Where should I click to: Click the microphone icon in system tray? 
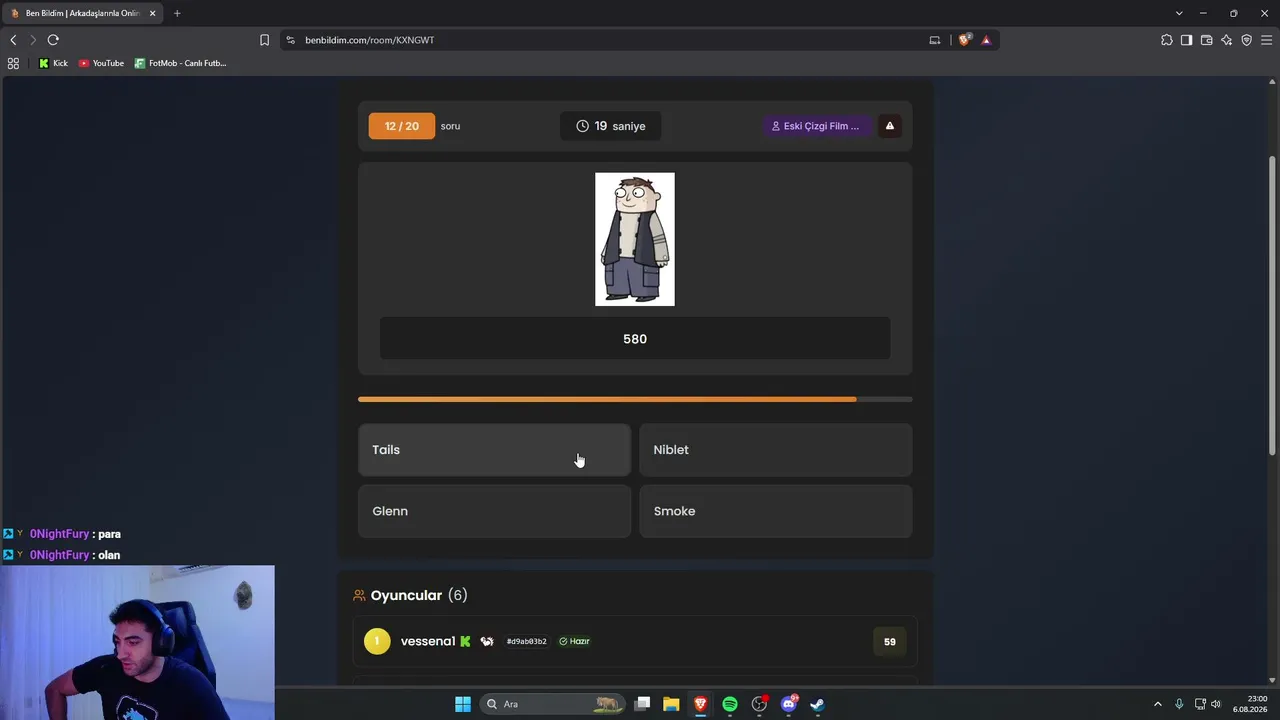1179,704
